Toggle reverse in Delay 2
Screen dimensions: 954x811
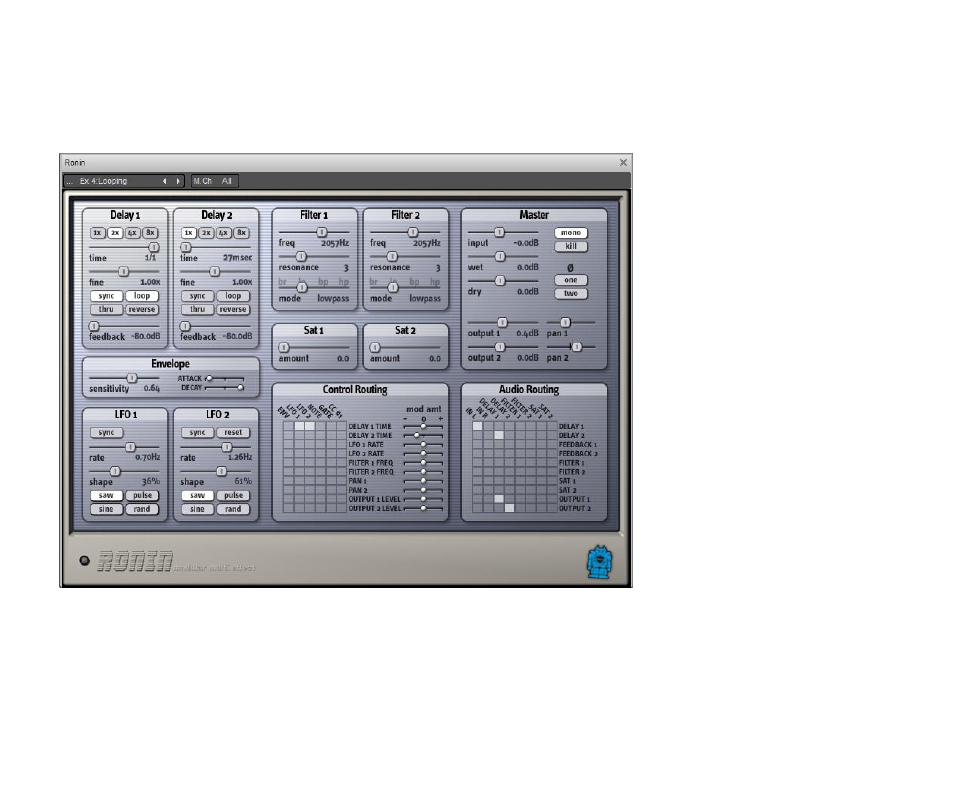[x=233, y=309]
